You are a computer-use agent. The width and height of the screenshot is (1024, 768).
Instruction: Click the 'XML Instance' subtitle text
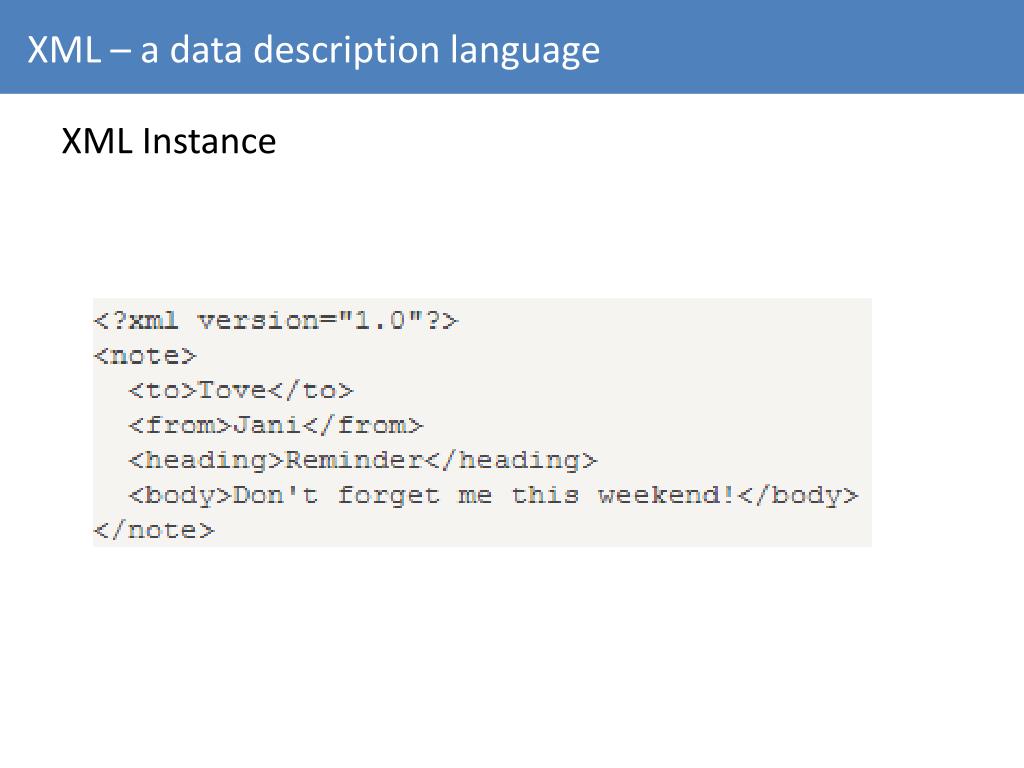pos(168,141)
